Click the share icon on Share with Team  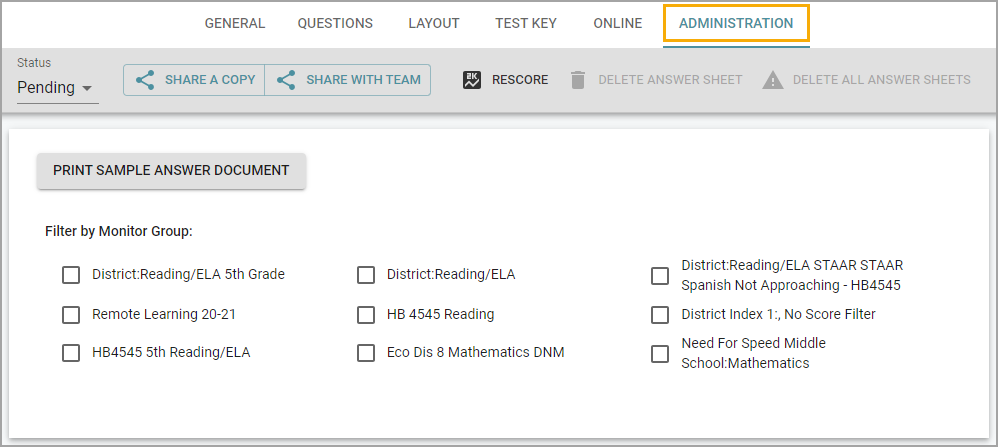(x=286, y=80)
